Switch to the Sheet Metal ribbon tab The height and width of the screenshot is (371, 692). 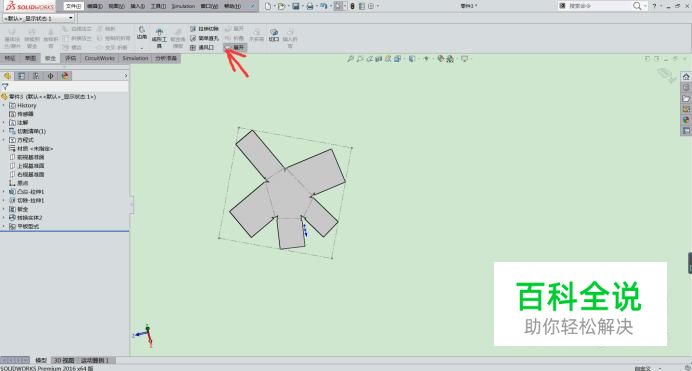[51, 58]
